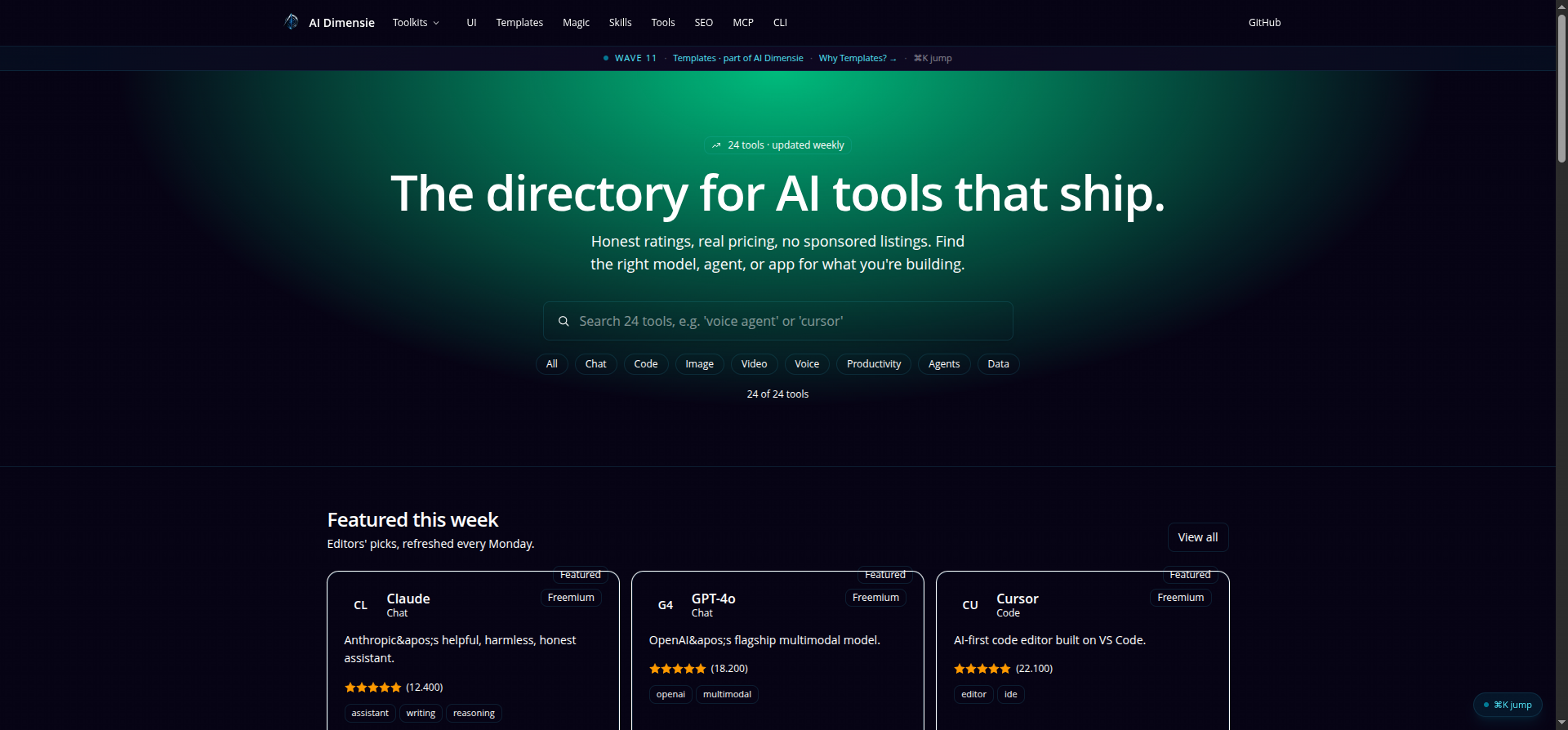The height and width of the screenshot is (730, 1568).
Task: Click the star rating on GPT-4o card
Action: pos(678,668)
